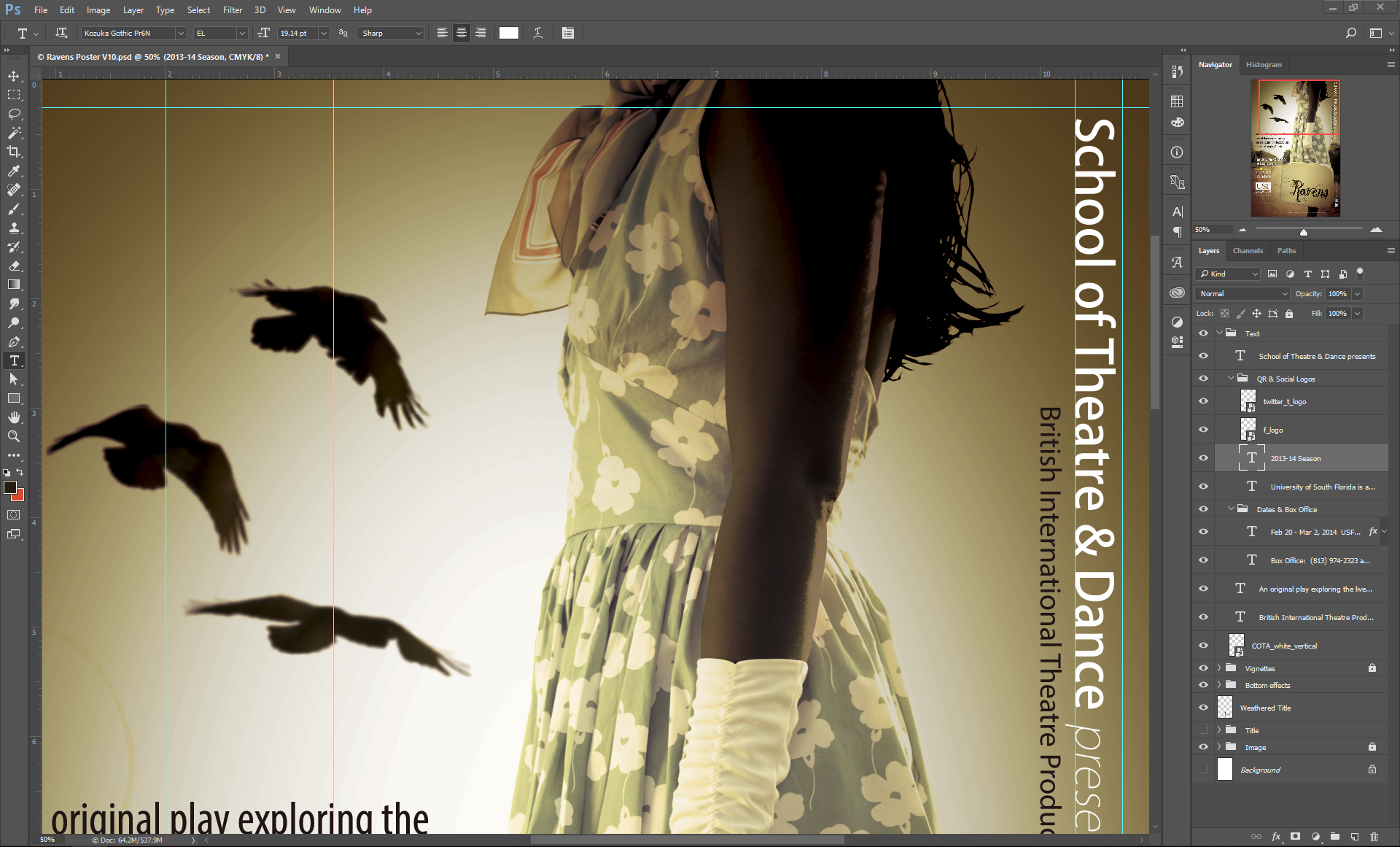Show the Background layer

(x=1203, y=770)
